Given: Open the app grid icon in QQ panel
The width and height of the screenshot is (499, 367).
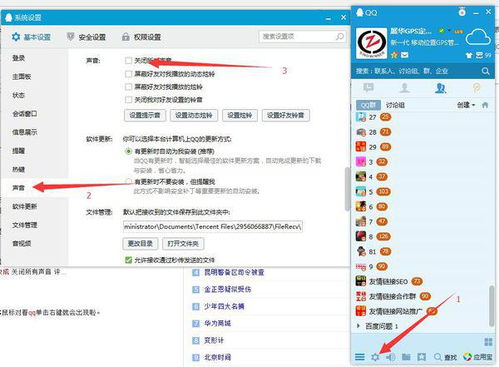Looking at the screenshot, I should 488,342.
